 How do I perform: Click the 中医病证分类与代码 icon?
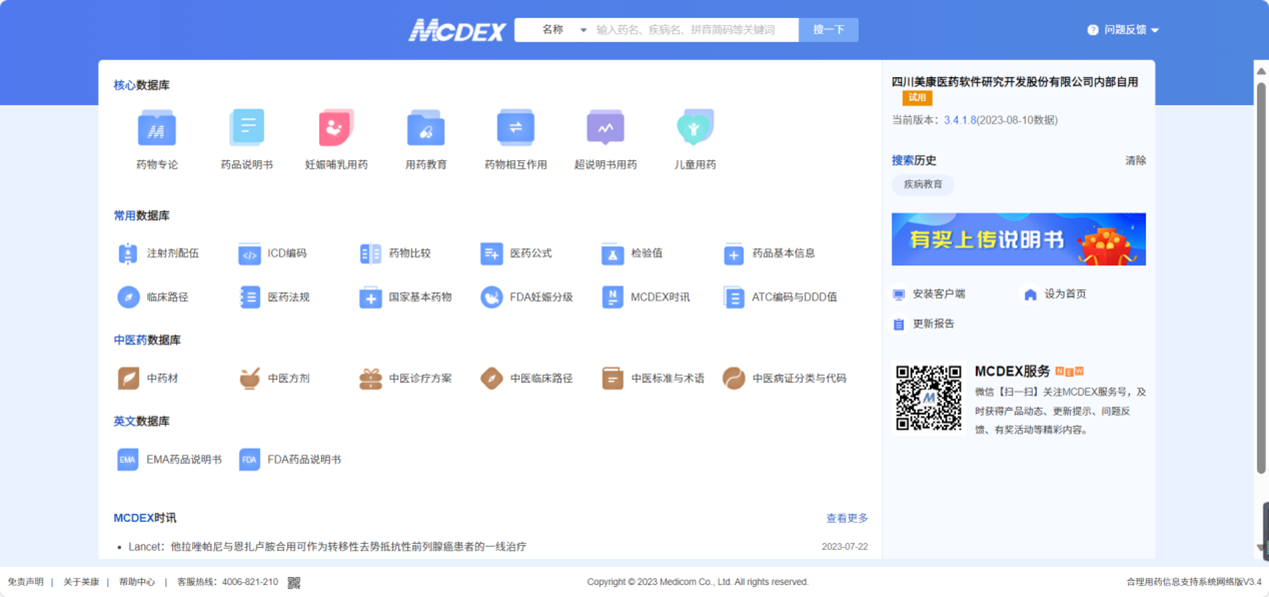pos(733,378)
